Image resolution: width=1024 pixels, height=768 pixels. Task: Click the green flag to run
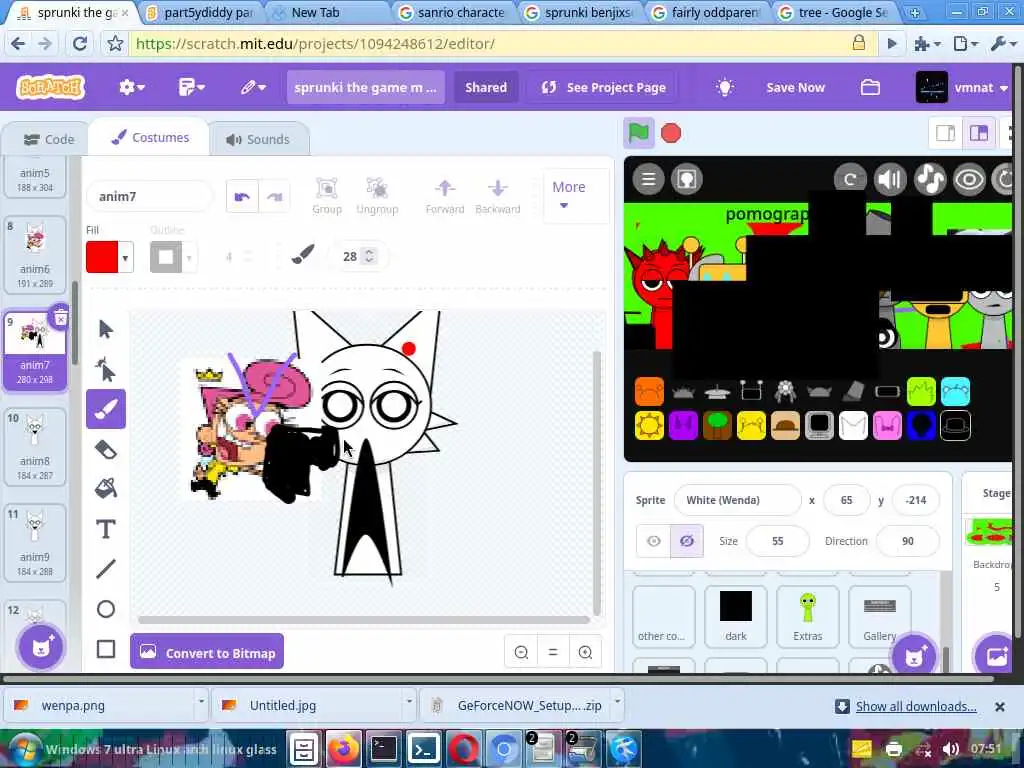639,133
